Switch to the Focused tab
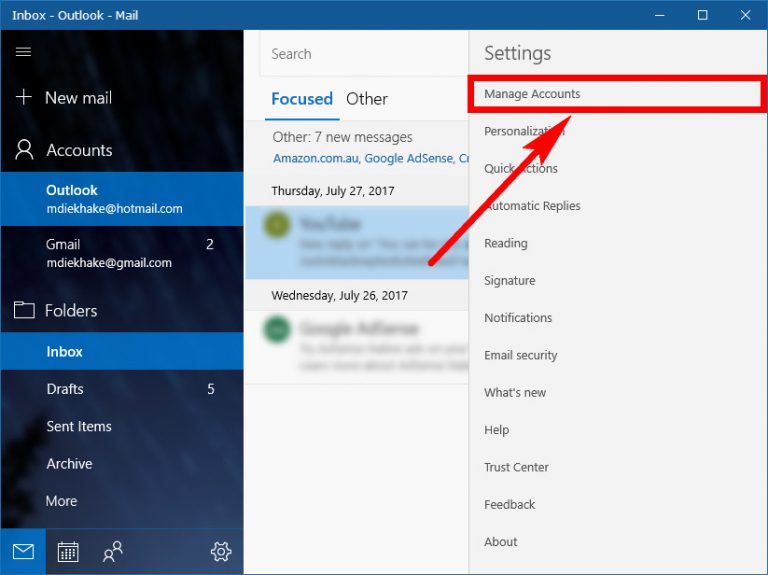 302,99
